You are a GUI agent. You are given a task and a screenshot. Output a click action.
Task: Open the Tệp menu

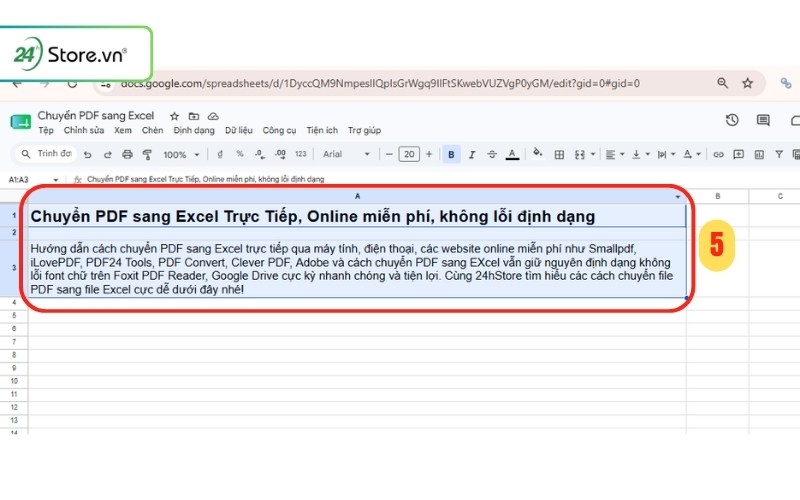[46, 131]
